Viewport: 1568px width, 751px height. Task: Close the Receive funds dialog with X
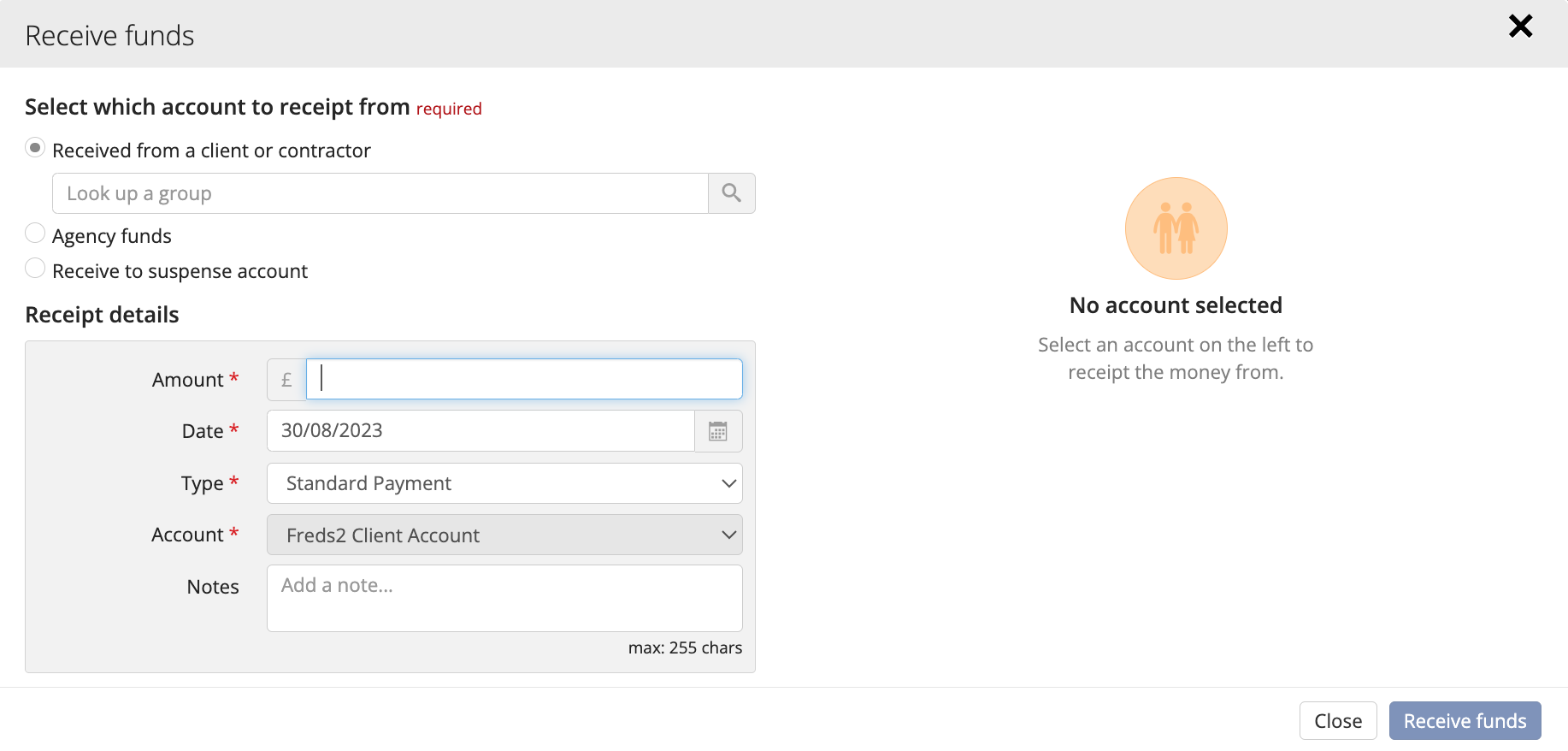[1520, 27]
